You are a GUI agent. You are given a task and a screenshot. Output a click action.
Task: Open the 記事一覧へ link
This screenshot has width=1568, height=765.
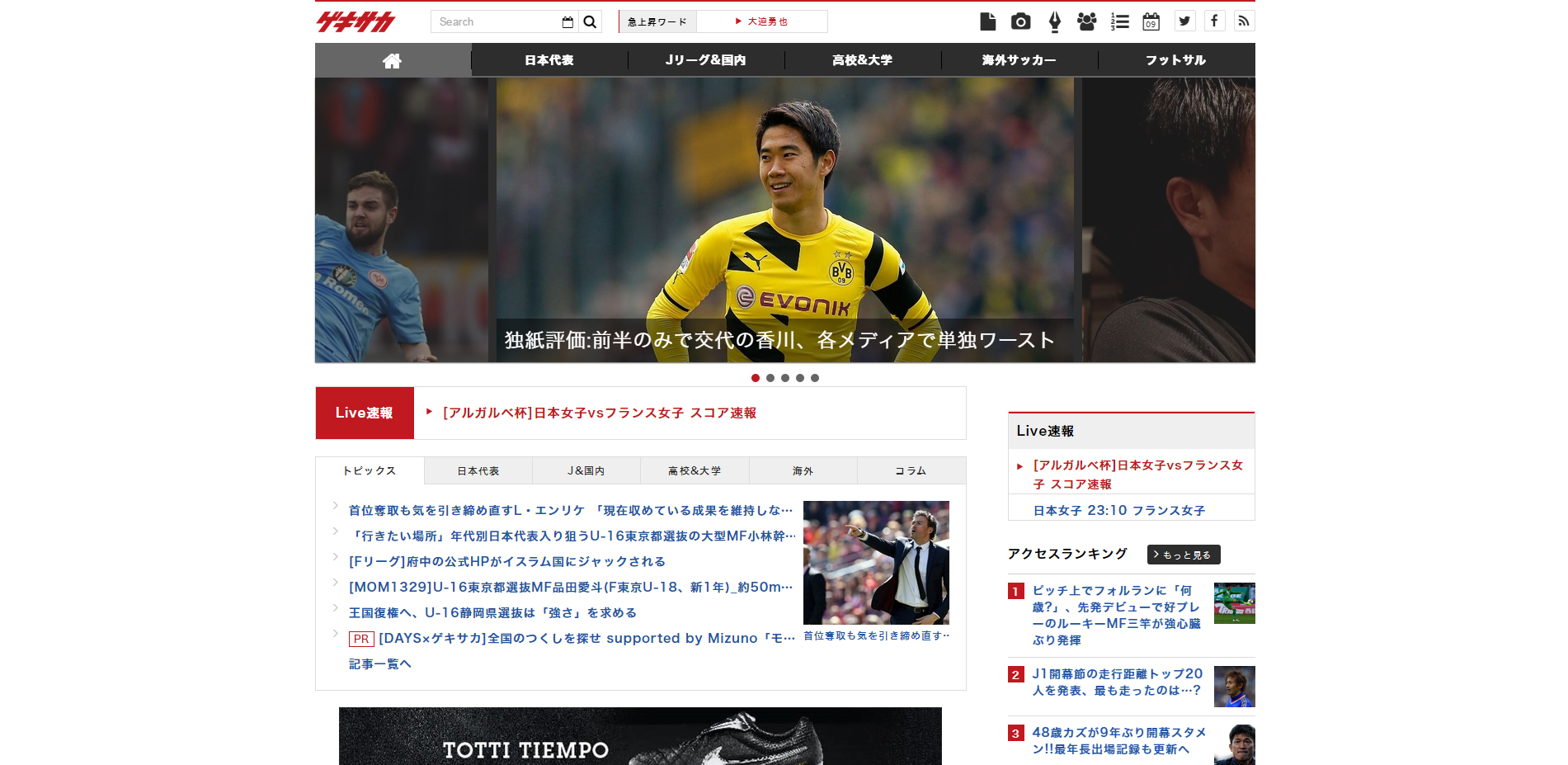(379, 664)
